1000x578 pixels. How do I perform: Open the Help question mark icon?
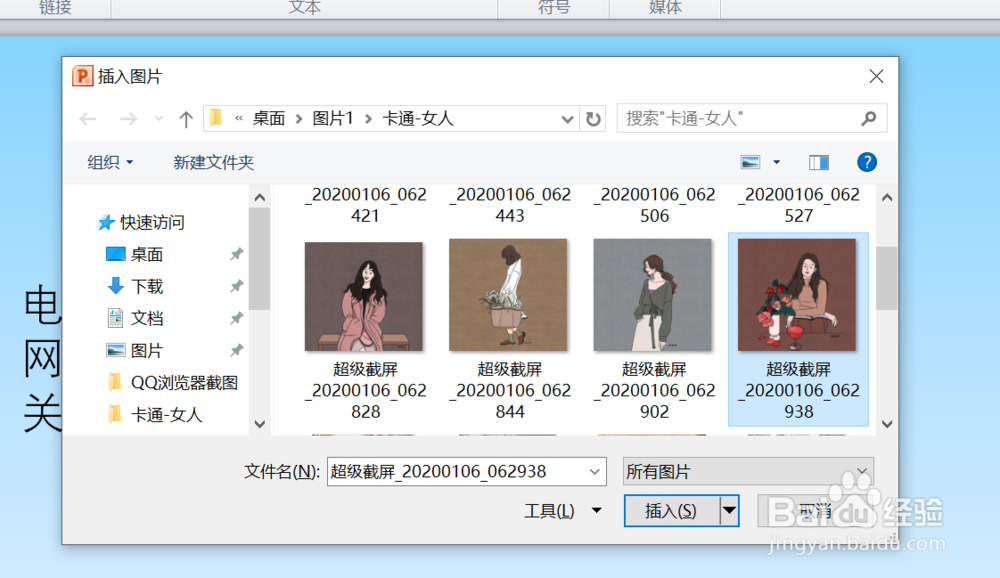[866, 162]
